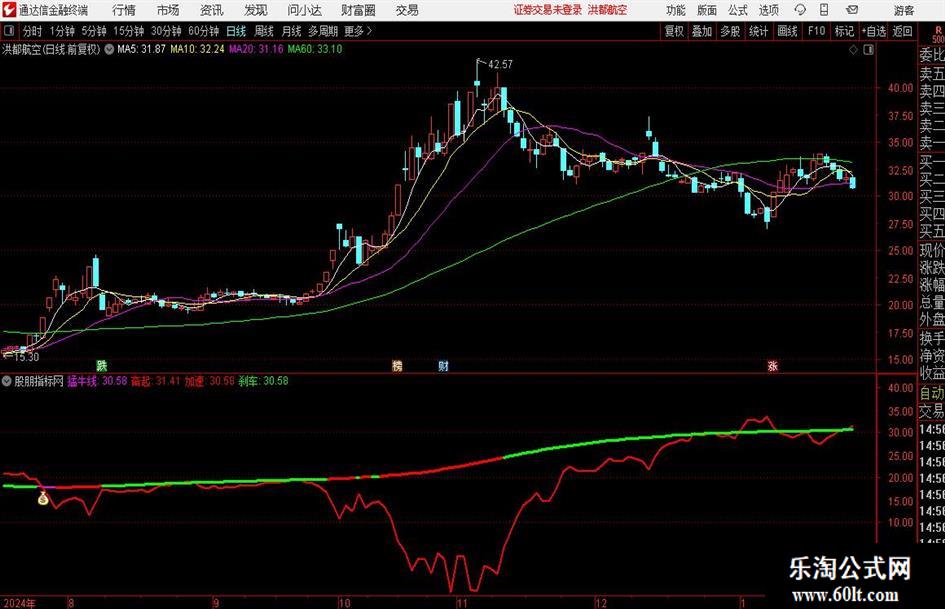Toggle the left sidebar panel icon
The height and width of the screenshot is (609, 945).
point(9,31)
